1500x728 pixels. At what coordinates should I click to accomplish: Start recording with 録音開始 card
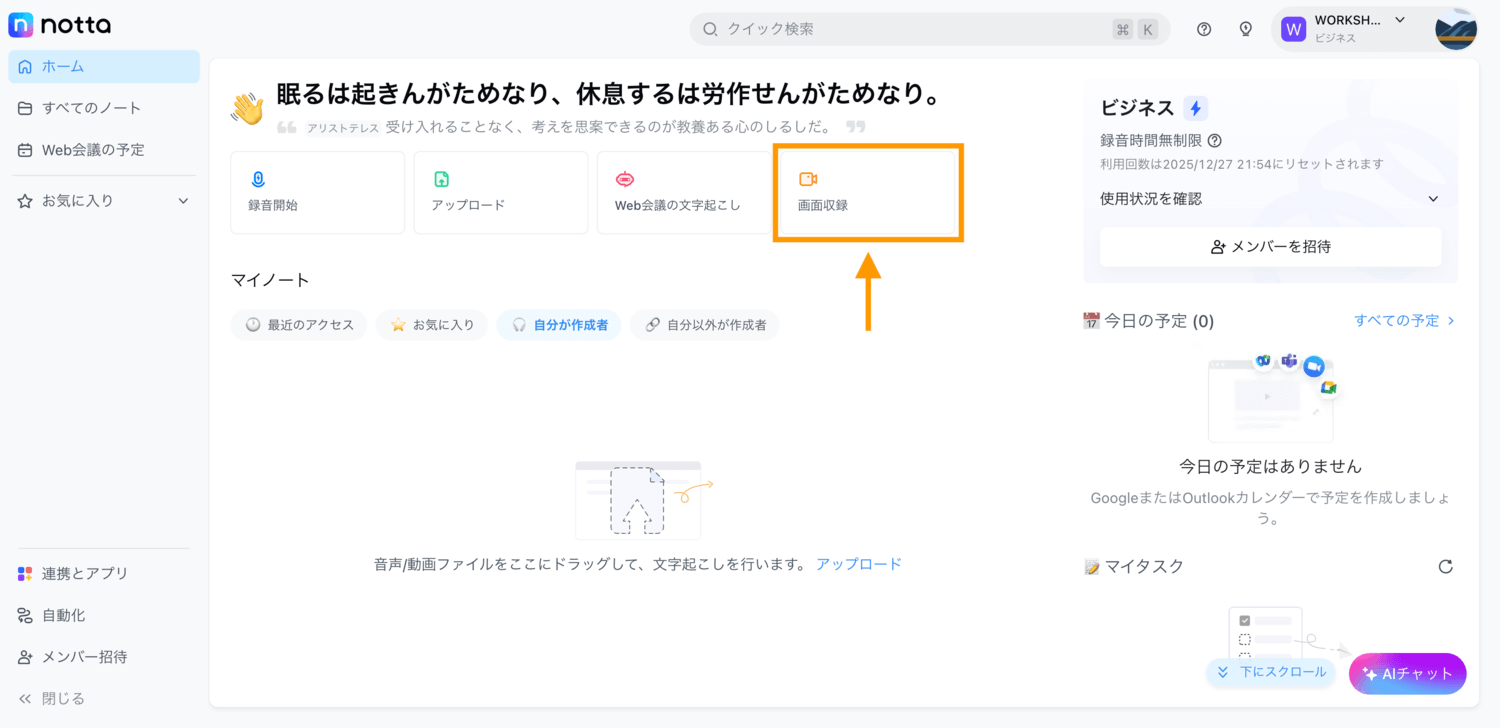coord(318,193)
